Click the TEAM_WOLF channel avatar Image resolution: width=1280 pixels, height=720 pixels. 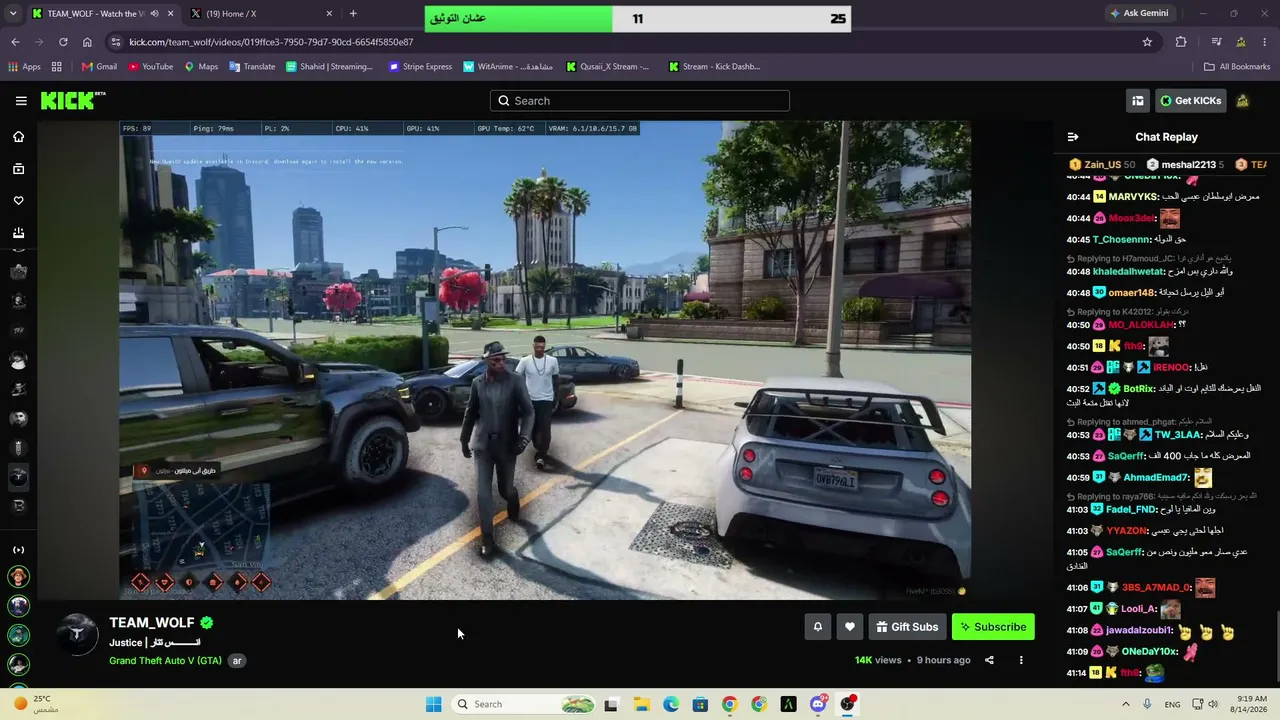coord(76,634)
